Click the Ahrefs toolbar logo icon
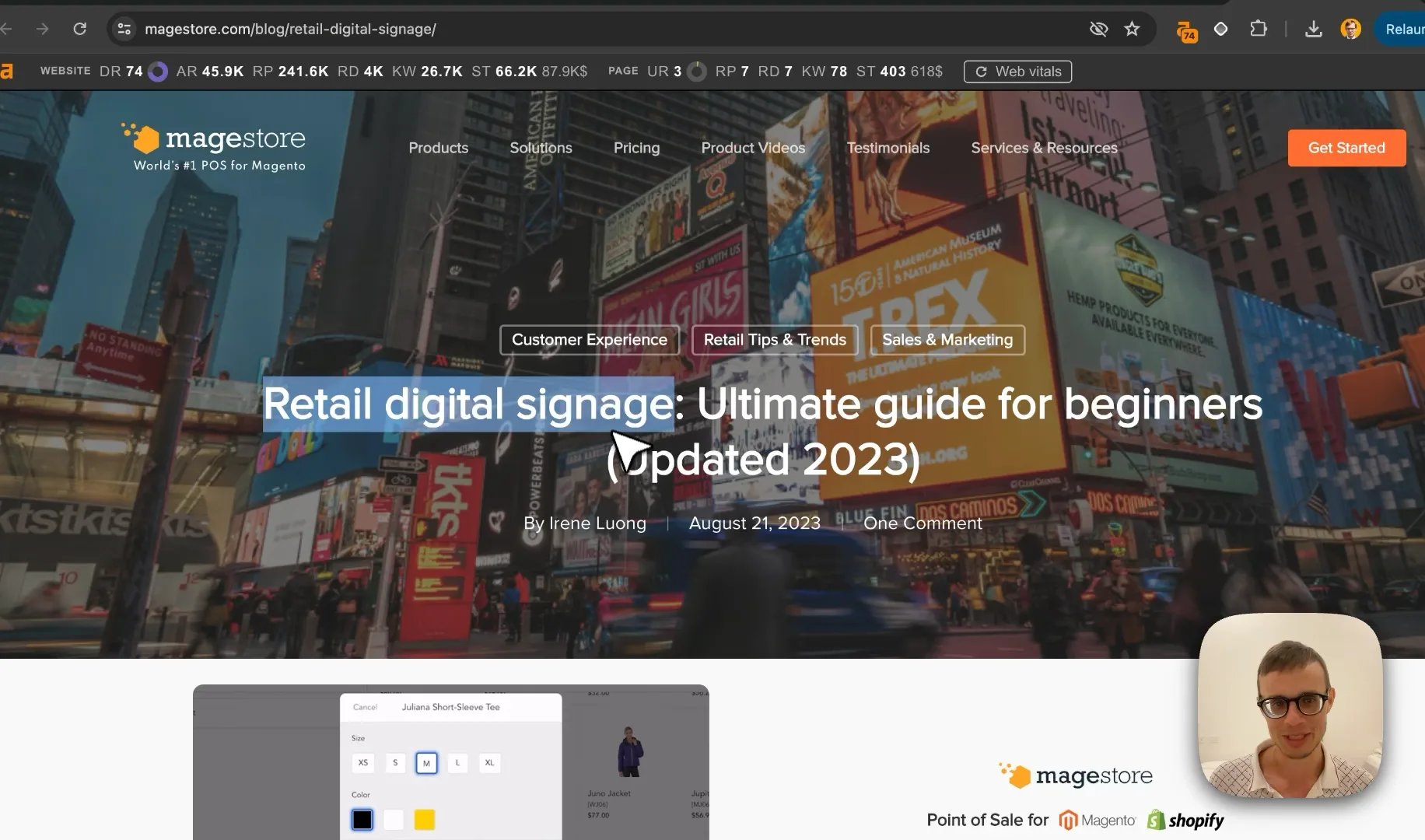Screen dimensions: 1425x840 click(x=6, y=71)
